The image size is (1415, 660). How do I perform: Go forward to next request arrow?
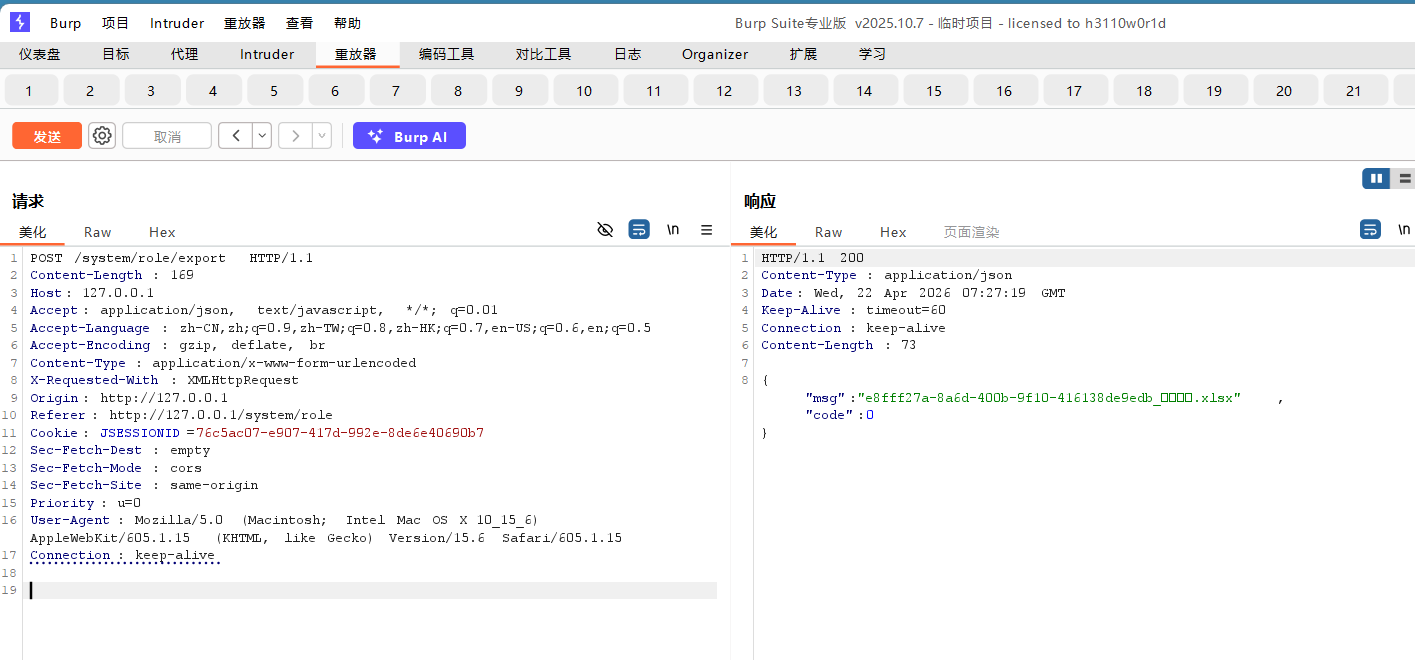point(295,136)
